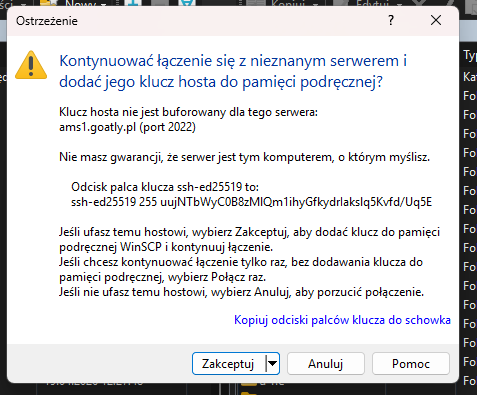Open Pomoc help button
The image size is (477, 395).
[411, 364]
